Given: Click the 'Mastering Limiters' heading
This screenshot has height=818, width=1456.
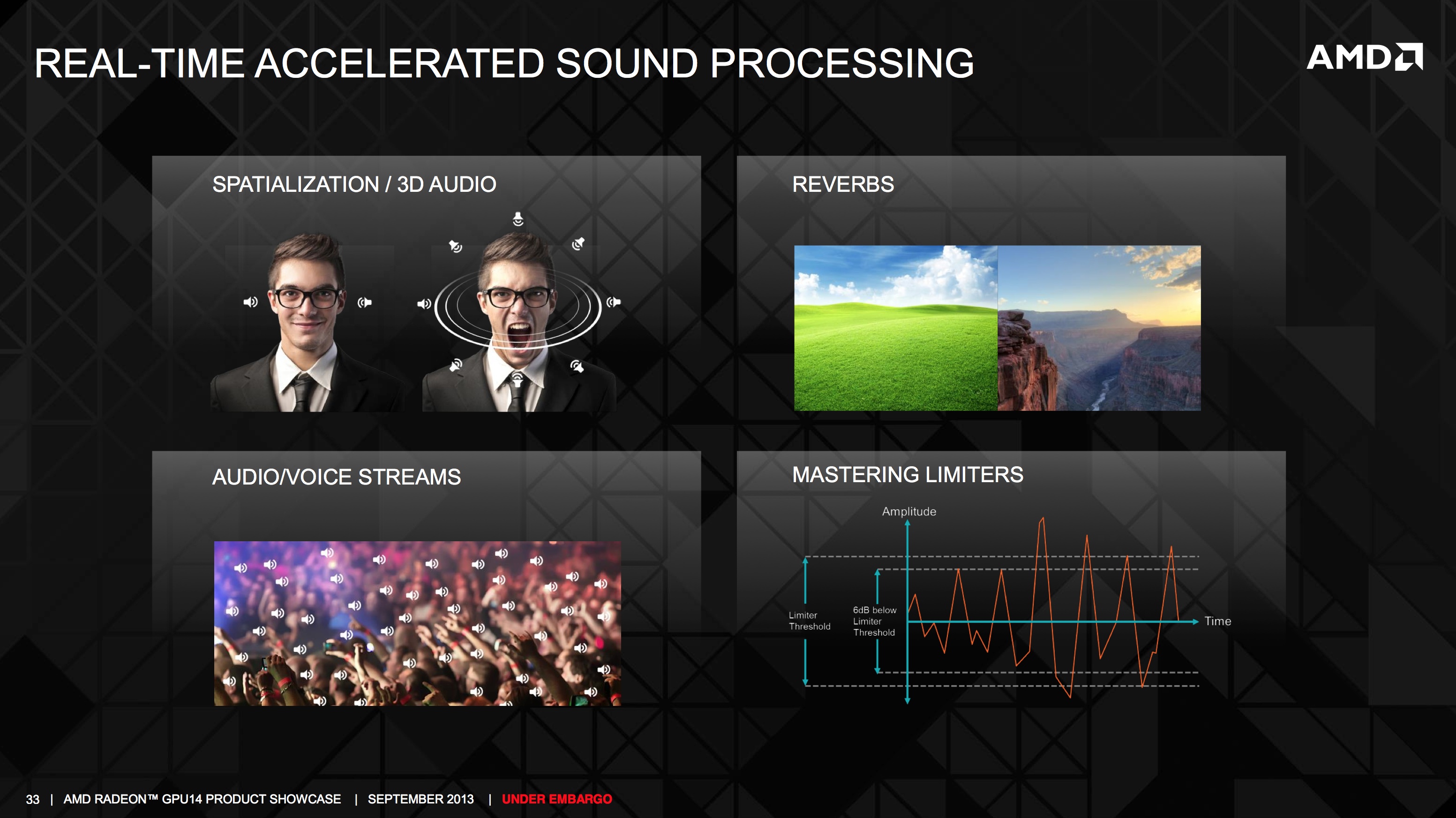Looking at the screenshot, I should [908, 475].
